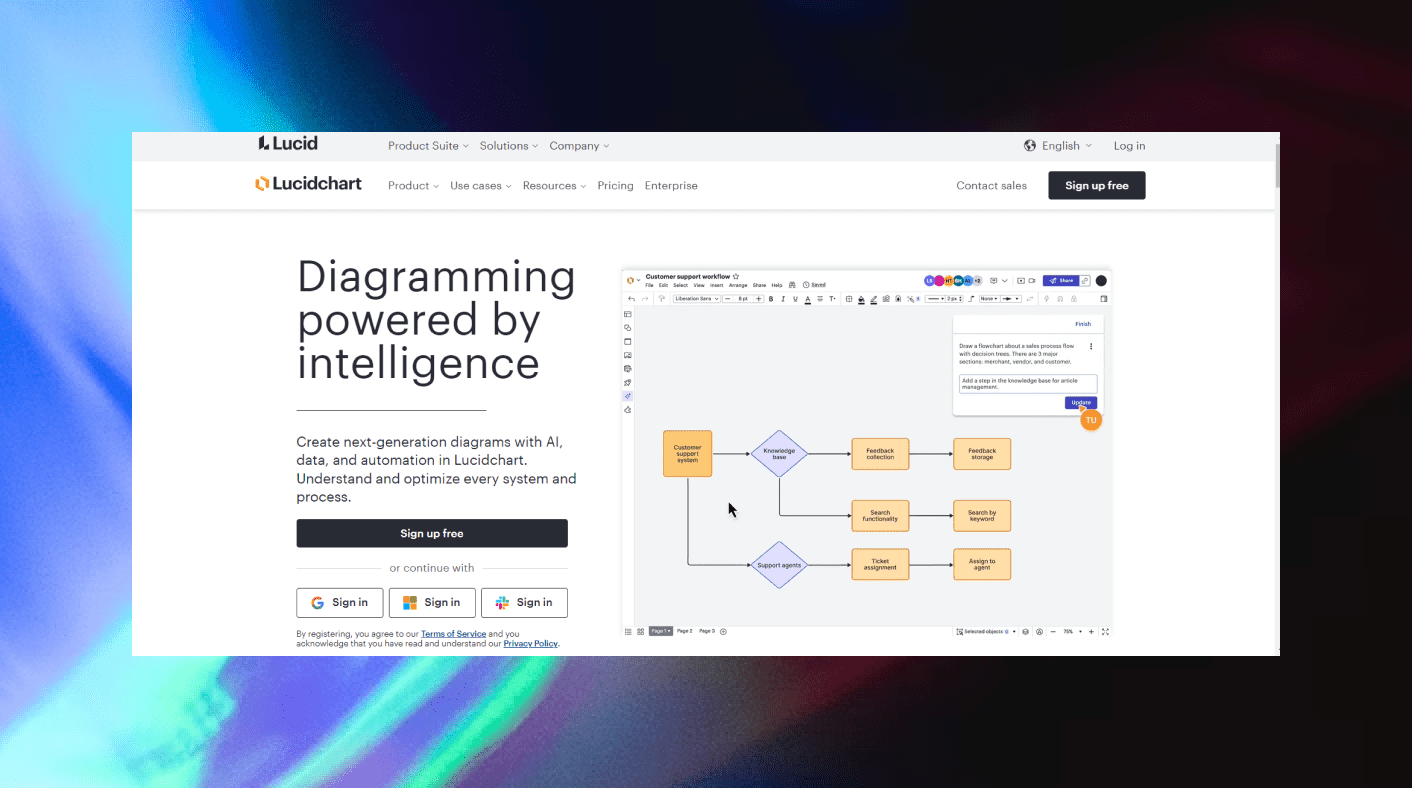Click the Google icon Sign in button
The width and height of the screenshot is (1412, 788).
point(339,603)
